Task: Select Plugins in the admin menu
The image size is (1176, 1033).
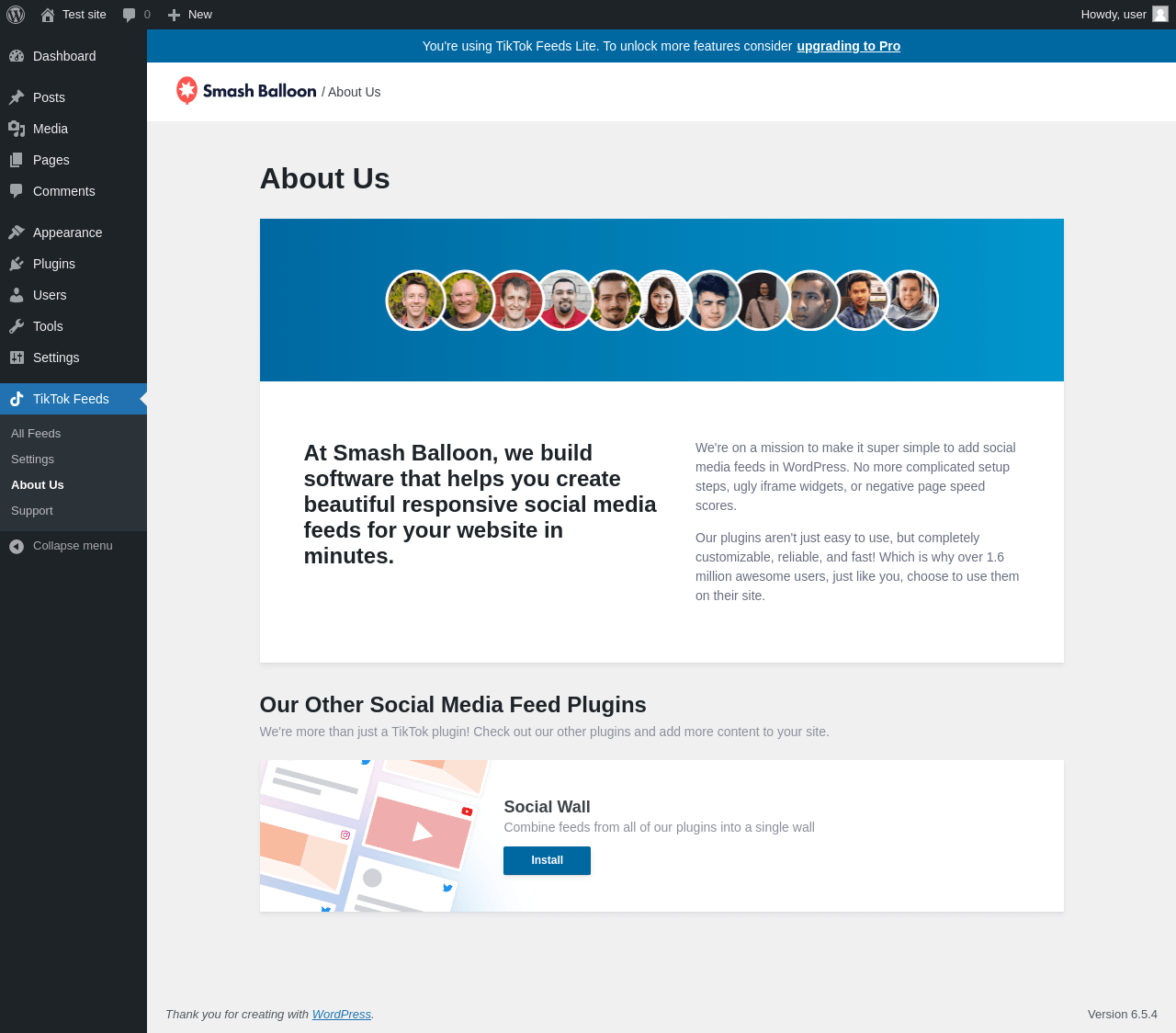Action: coord(54,264)
